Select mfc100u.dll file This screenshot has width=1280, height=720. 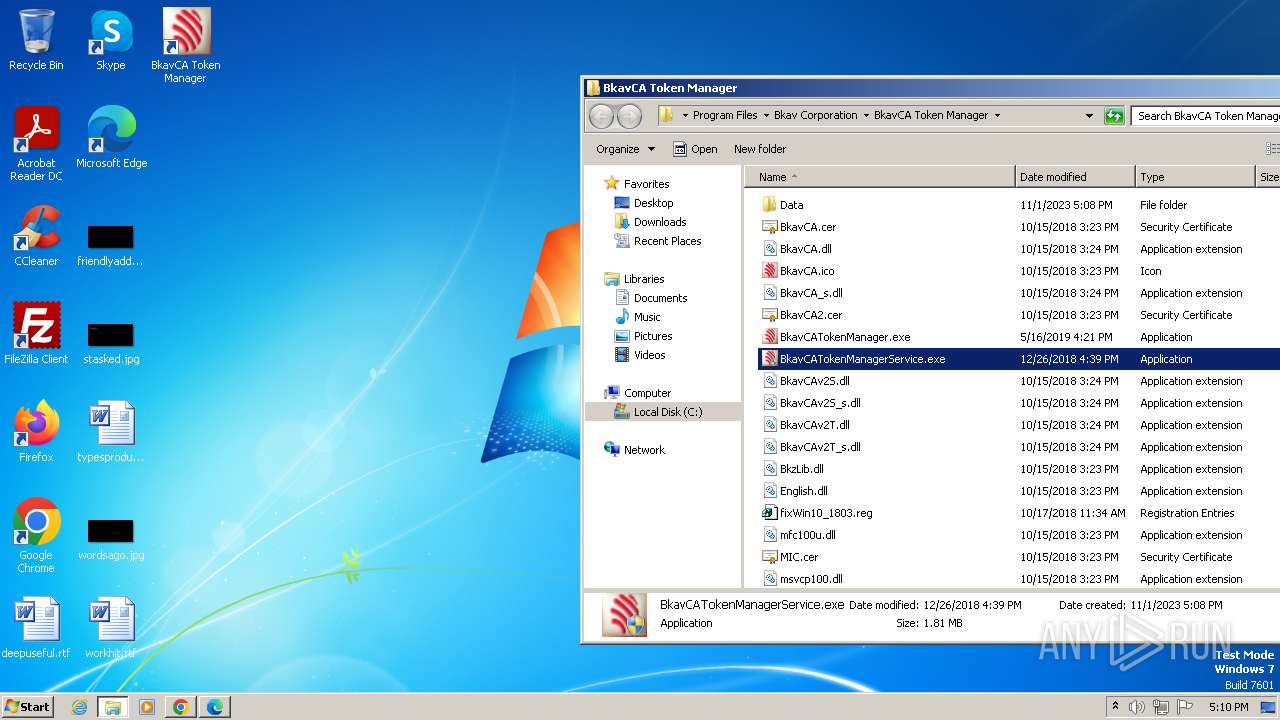(x=799, y=535)
